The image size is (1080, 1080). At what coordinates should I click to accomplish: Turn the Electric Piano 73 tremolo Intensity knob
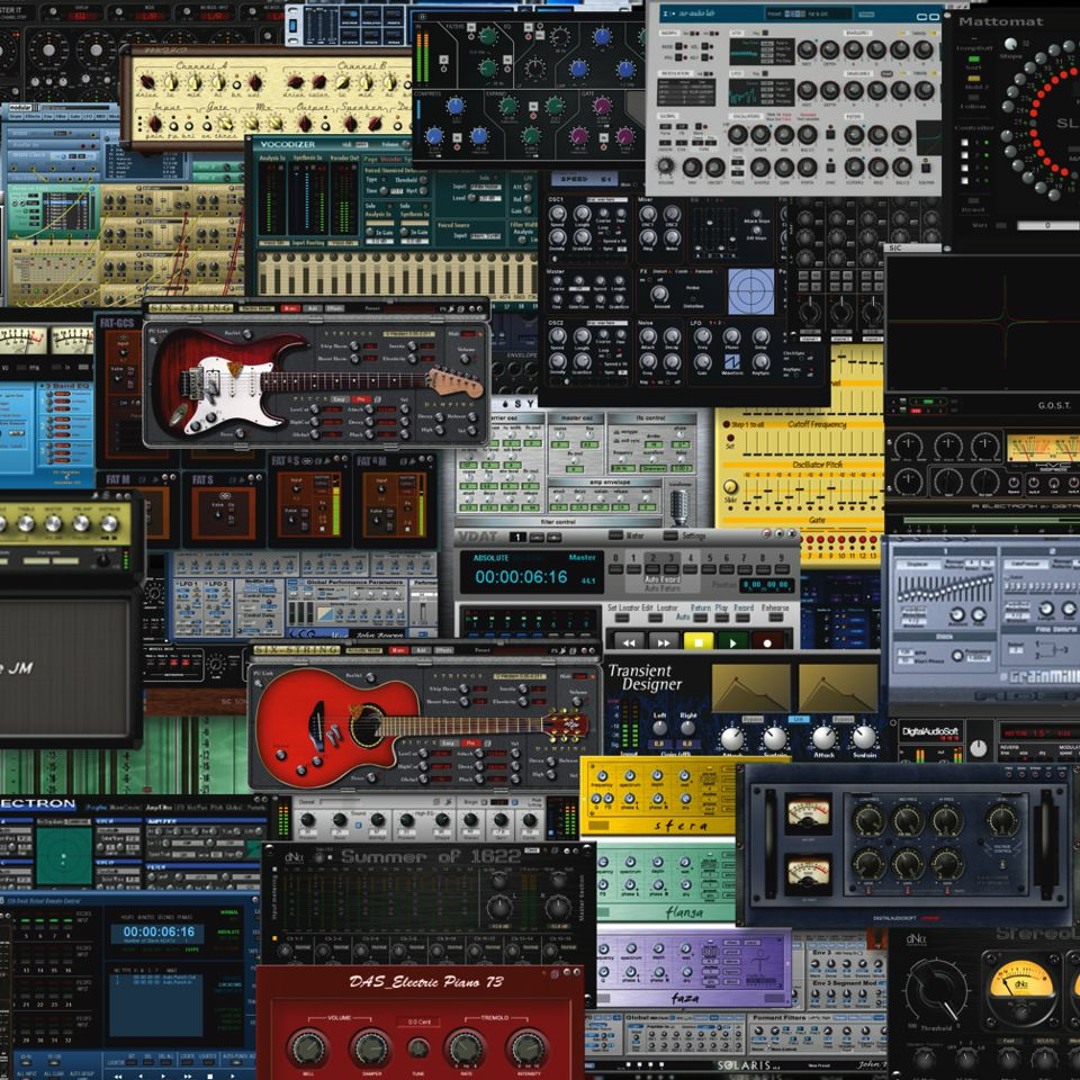527,1048
